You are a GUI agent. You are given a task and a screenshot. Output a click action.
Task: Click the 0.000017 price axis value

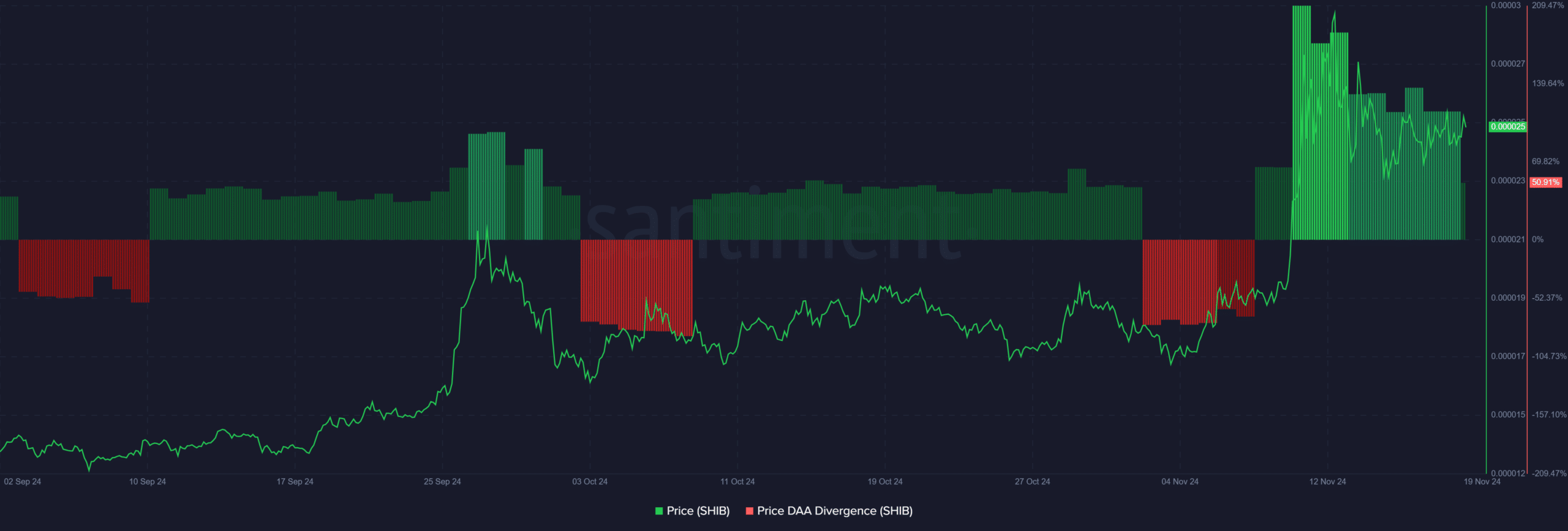[1508, 356]
